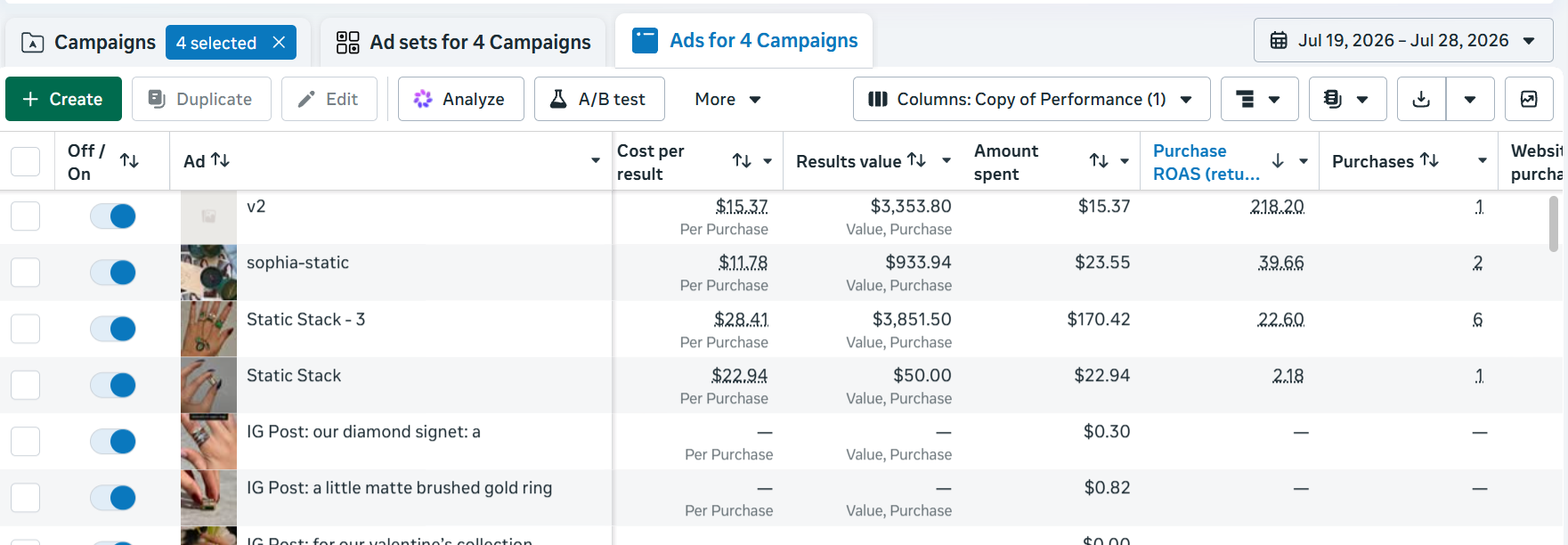The height and width of the screenshot is (545, 1568).
Task: Open the Reports menu icon
Action: [1347, 99]
